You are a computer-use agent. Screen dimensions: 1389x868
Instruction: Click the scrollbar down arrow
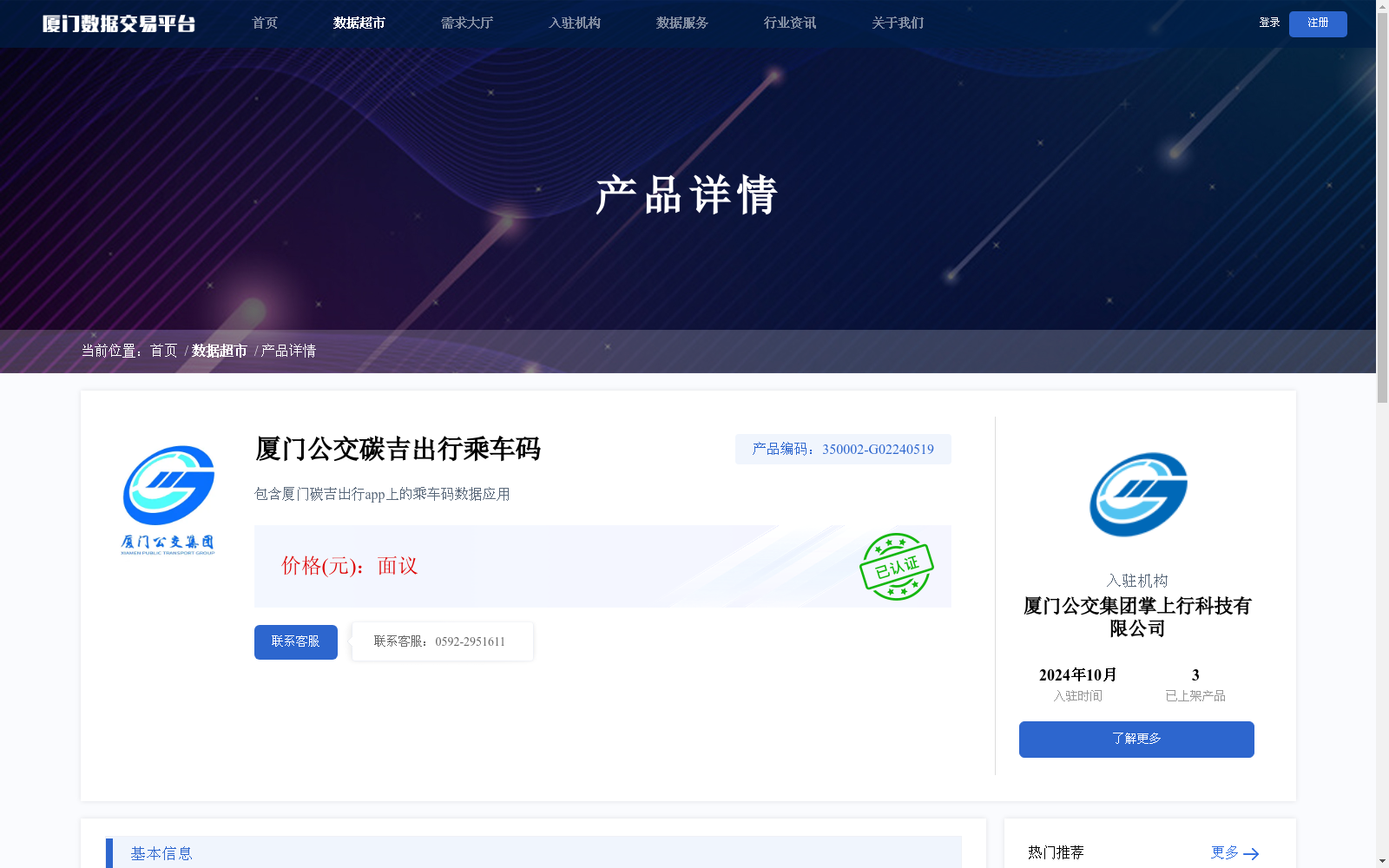(1382, 861)
